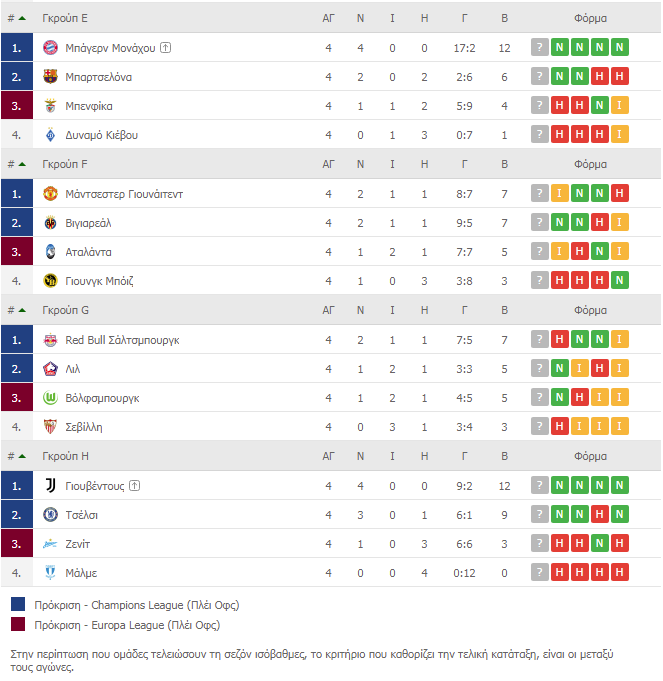
Task: Sort Γκρουπ H by rank arrow
Action: [x=21, y=456]
